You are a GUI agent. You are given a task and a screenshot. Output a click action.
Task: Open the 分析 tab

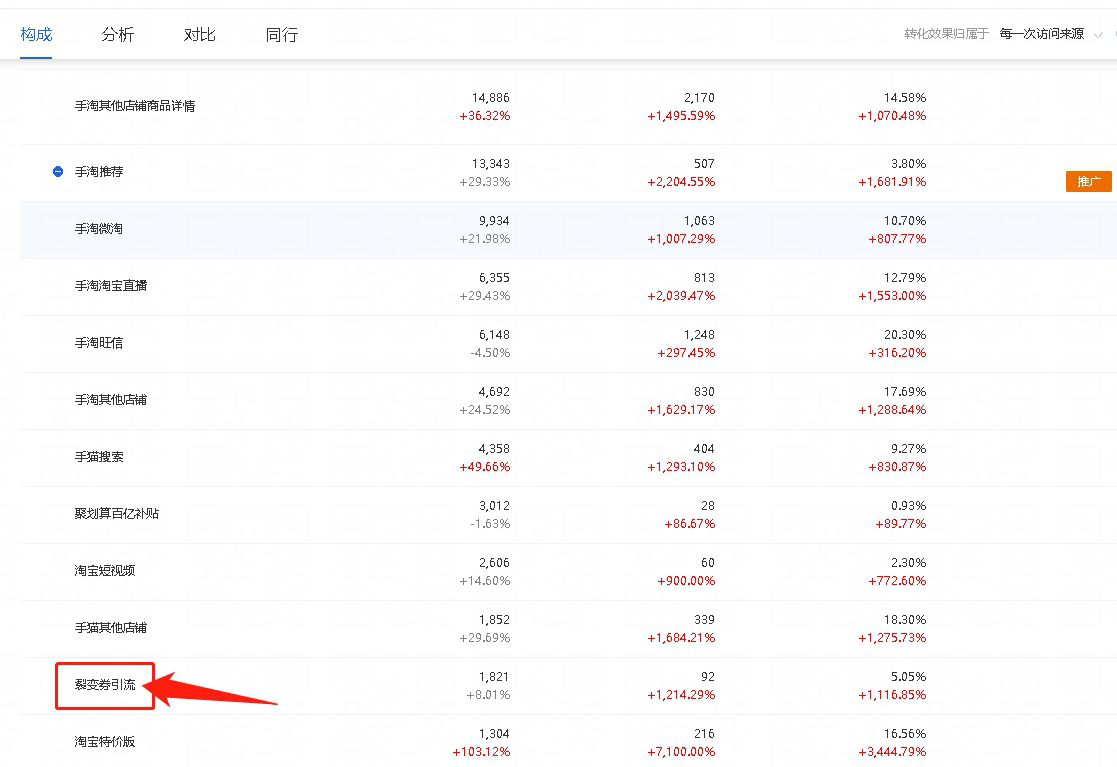[x=117, y=34]
